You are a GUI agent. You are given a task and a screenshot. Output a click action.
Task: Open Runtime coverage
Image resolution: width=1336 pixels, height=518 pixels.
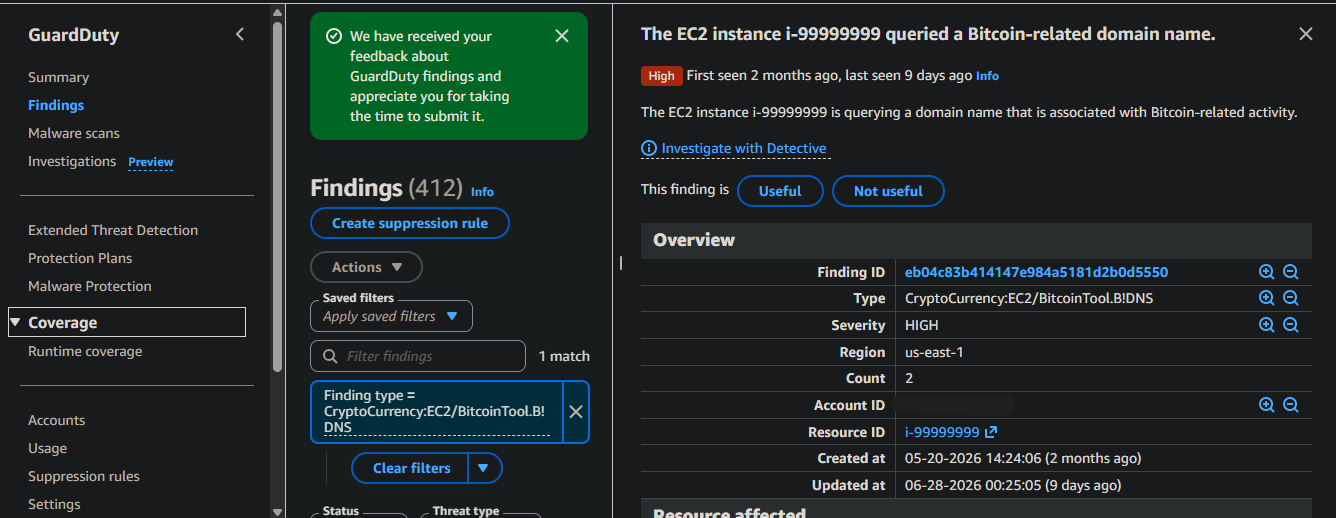(x=85, y=351)
